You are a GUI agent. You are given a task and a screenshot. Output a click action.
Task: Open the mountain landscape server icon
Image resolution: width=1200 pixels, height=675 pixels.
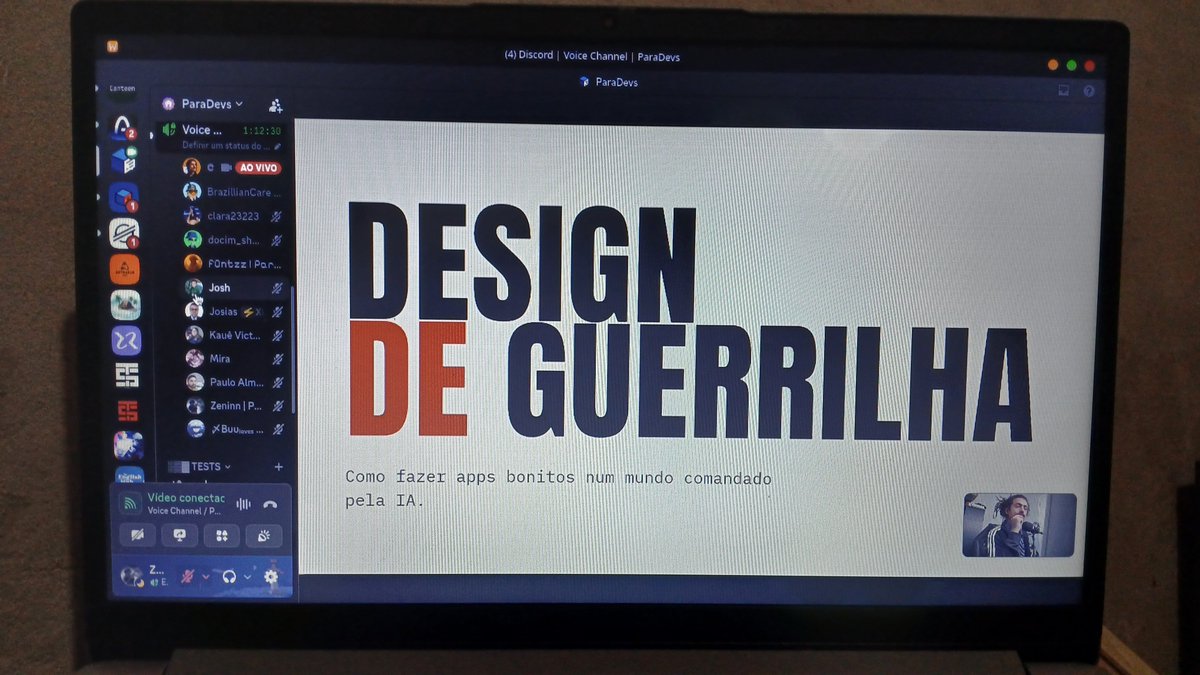tap(125, 304)
